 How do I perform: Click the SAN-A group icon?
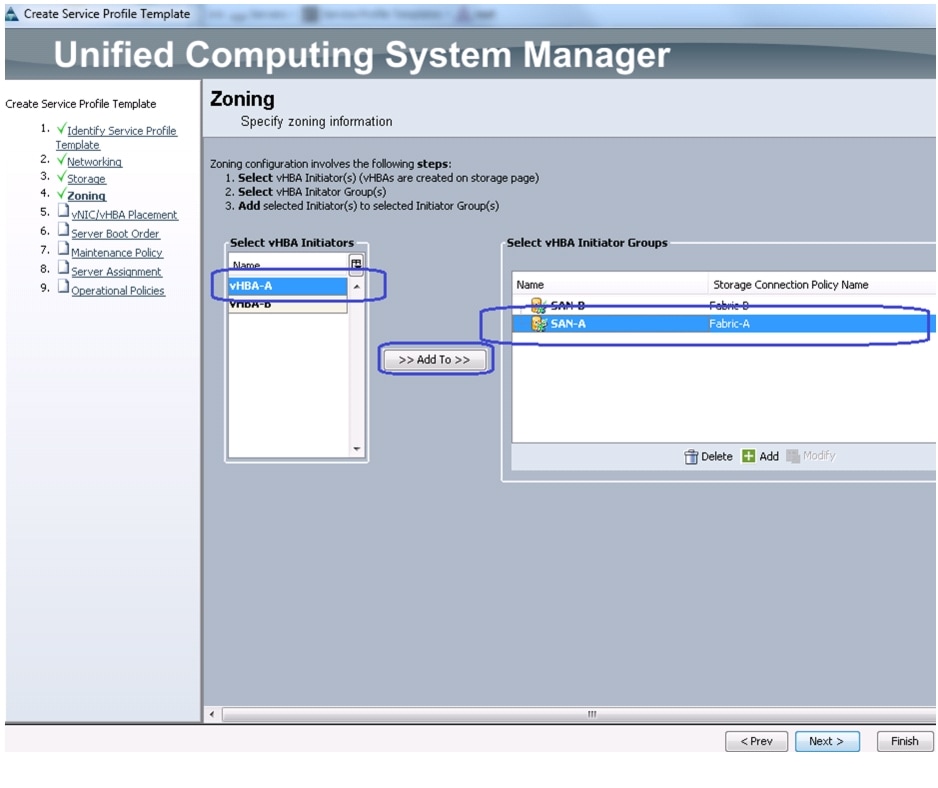click(539, 324)
